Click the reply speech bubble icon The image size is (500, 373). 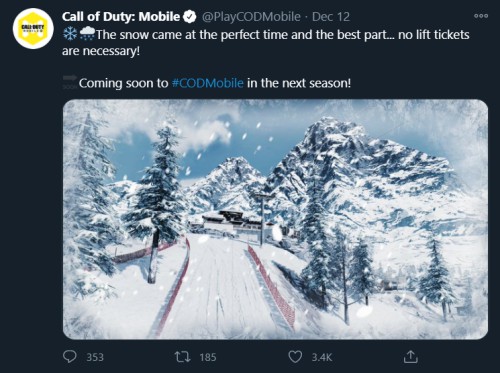[x=70, y=357]
